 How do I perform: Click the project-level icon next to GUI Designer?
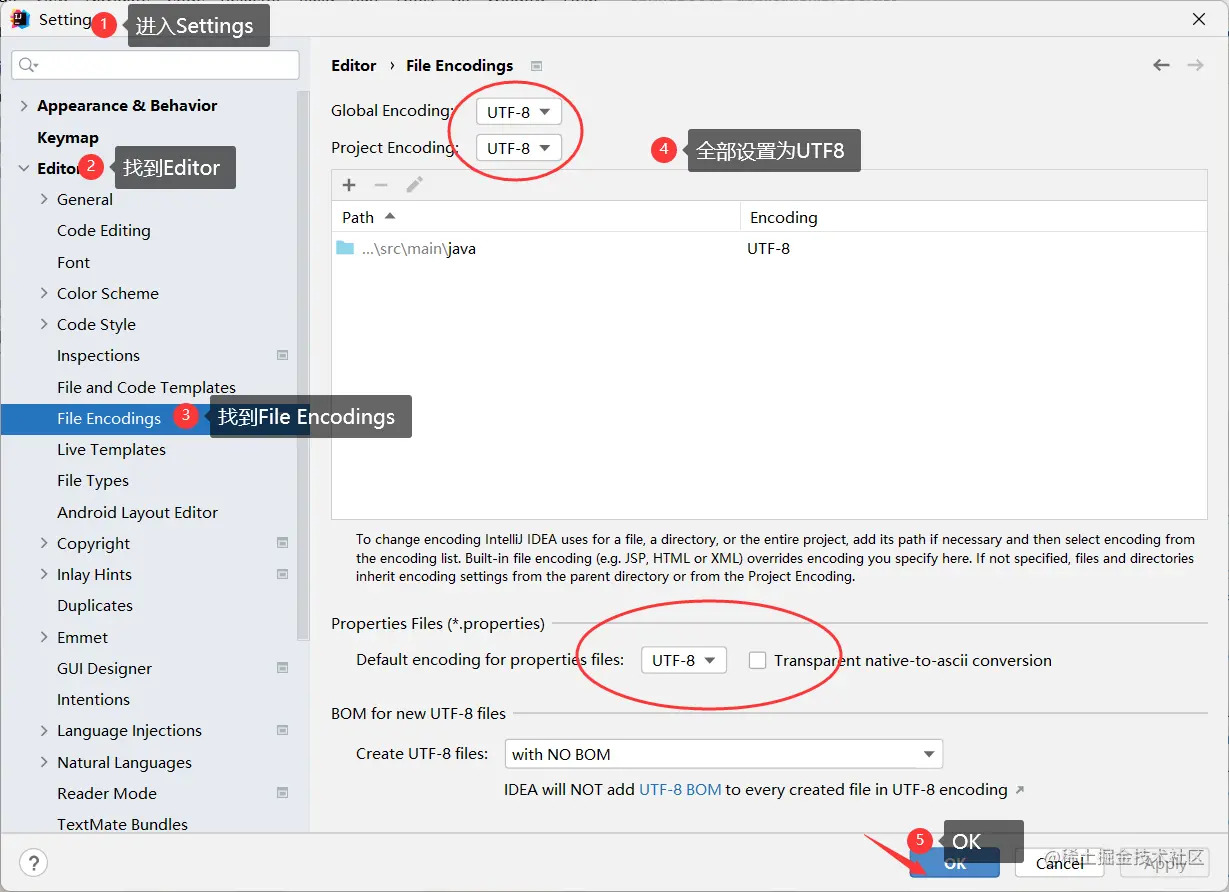point(282,668)
